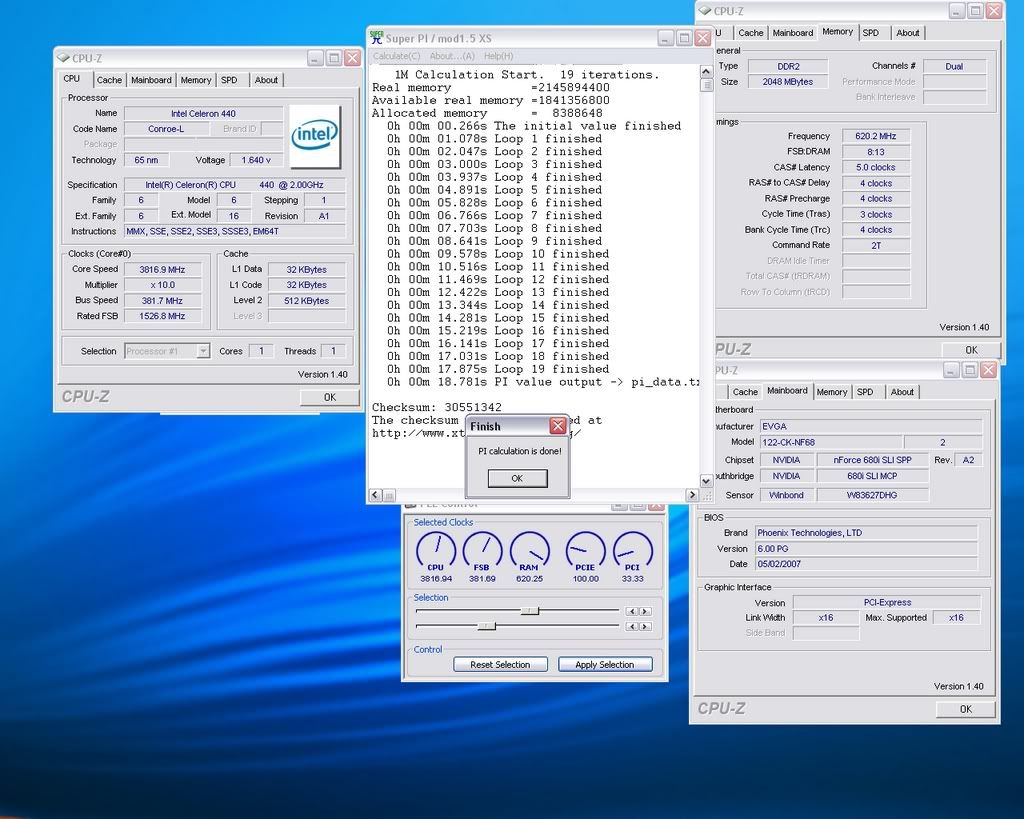Click the Bus Speed value 381.7 MHz
The image size is (1024, 819).
pyautogui.click(x=163, y=300)
